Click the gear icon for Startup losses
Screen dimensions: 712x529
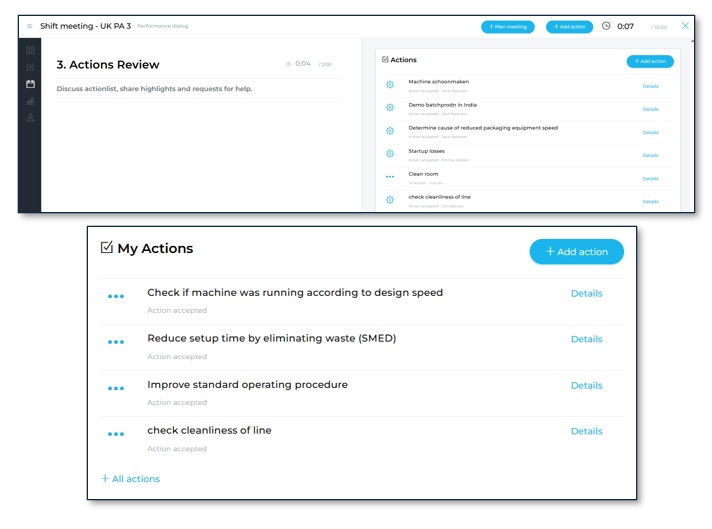[x=390, y=154]
